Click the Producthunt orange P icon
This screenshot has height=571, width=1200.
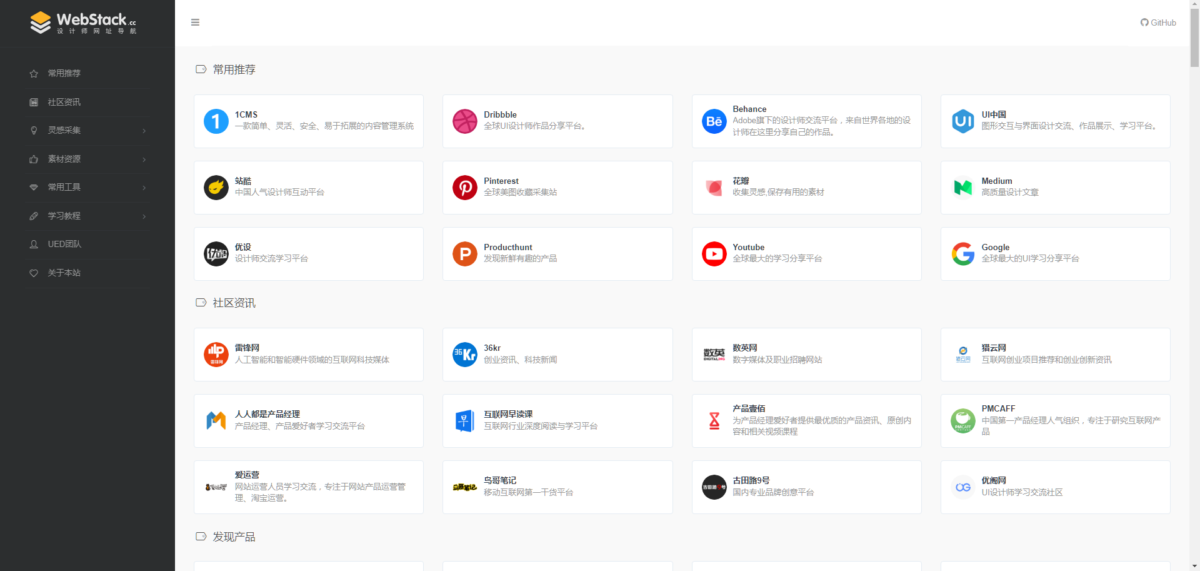click(x=465, y=254)
